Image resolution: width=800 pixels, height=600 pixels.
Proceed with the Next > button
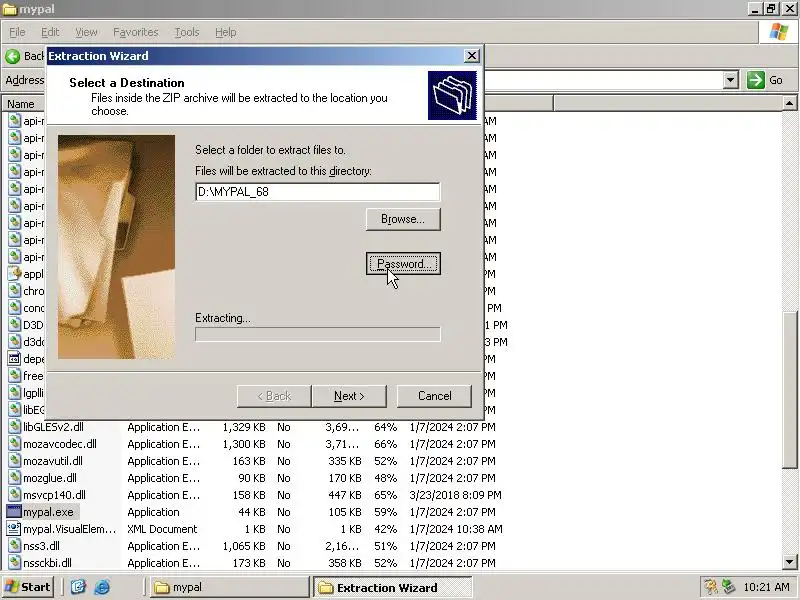[x=349, y=396]
